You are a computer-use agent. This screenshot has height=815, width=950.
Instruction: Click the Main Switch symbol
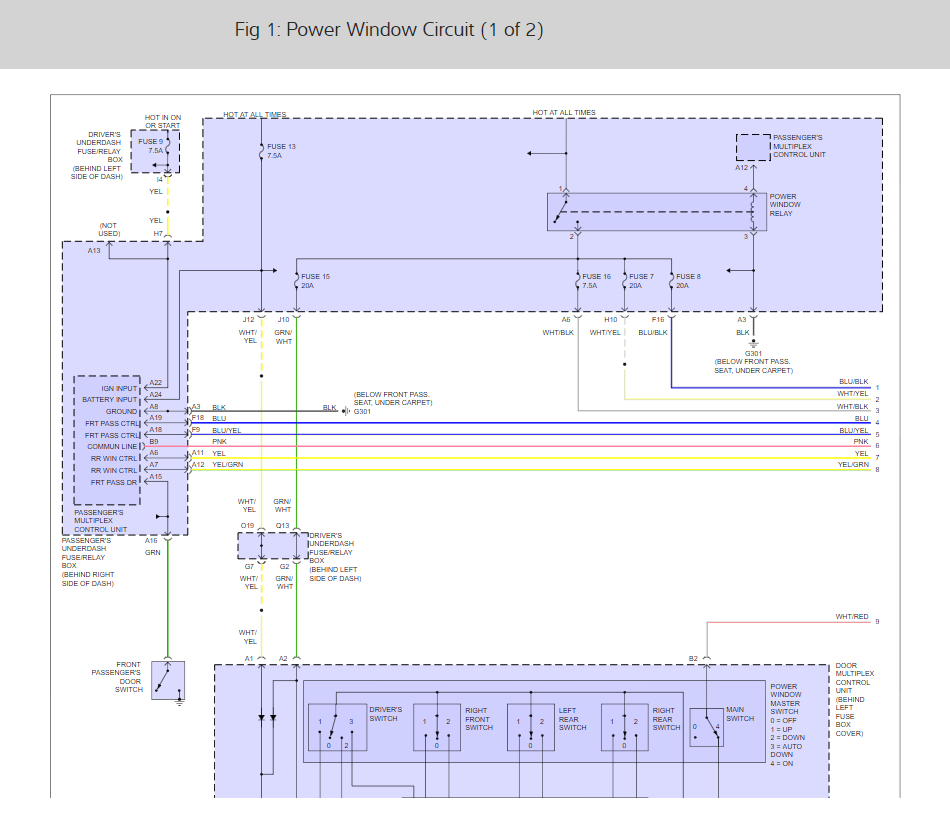pyautogui.click(x=706, y=728)
